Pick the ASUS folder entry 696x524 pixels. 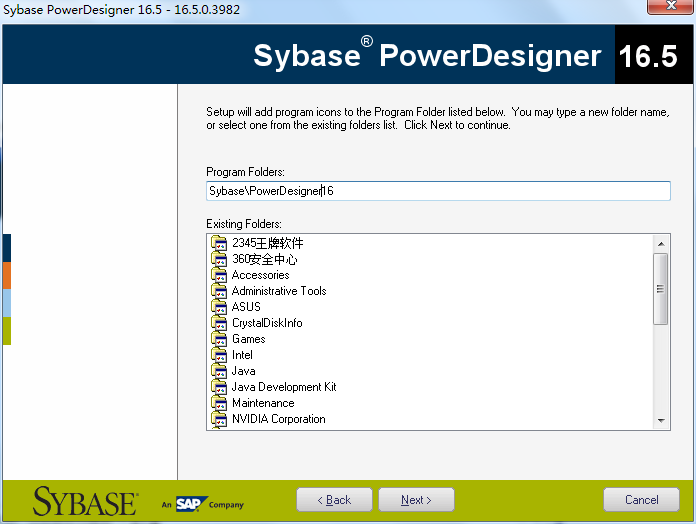(246, 307)
